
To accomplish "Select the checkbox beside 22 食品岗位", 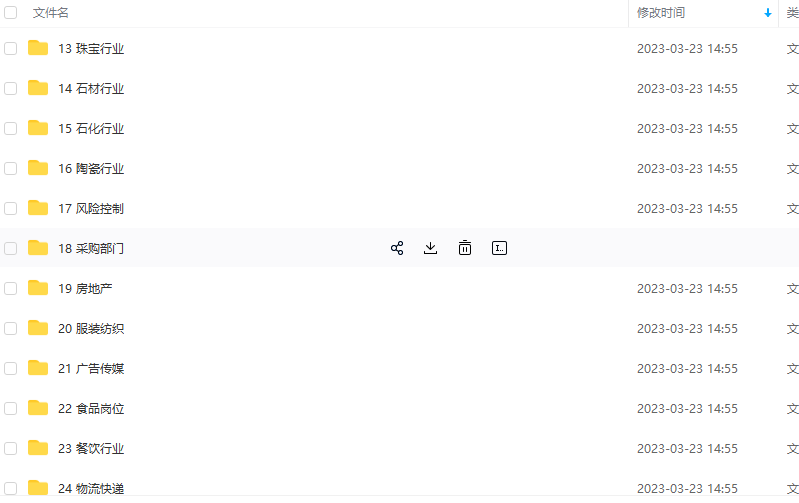I will [11, 408].
